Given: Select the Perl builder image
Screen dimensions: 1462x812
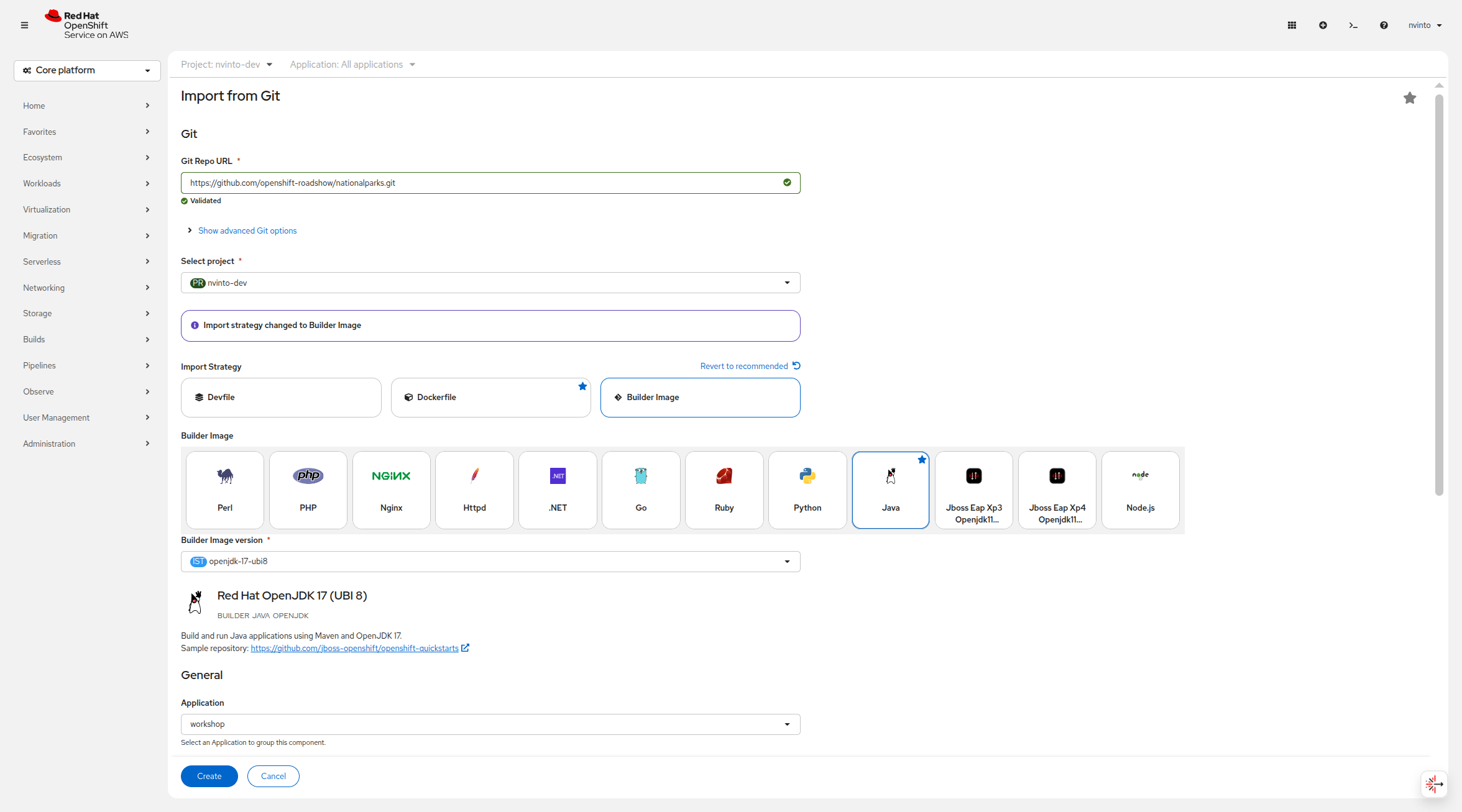Looking at the screenshot, I should 225,490.
